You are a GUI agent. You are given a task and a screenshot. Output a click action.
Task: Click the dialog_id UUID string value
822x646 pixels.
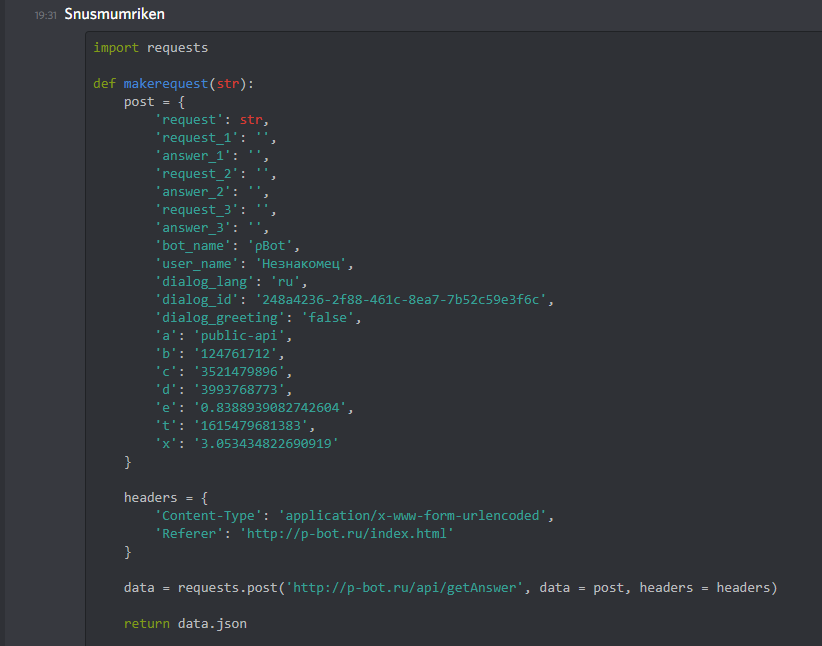coord(403,300)
